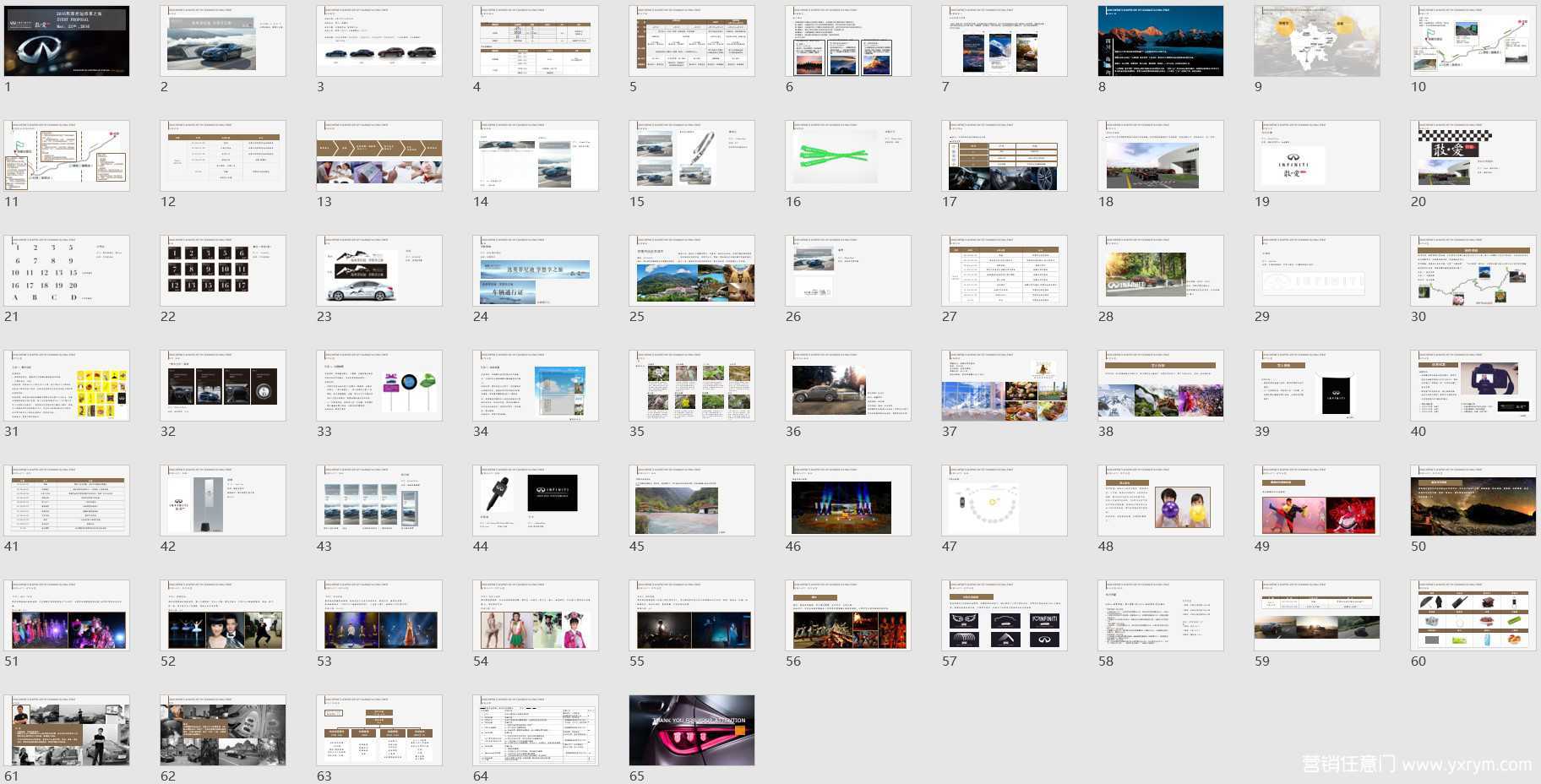The width and height of the screenshot is (1541, 784).
Task: Select slide 10 route map thumbnail
Action: (1473, 41)
